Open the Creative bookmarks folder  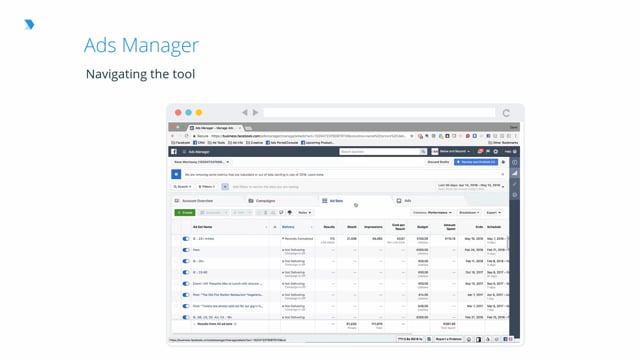coord(254,143)
